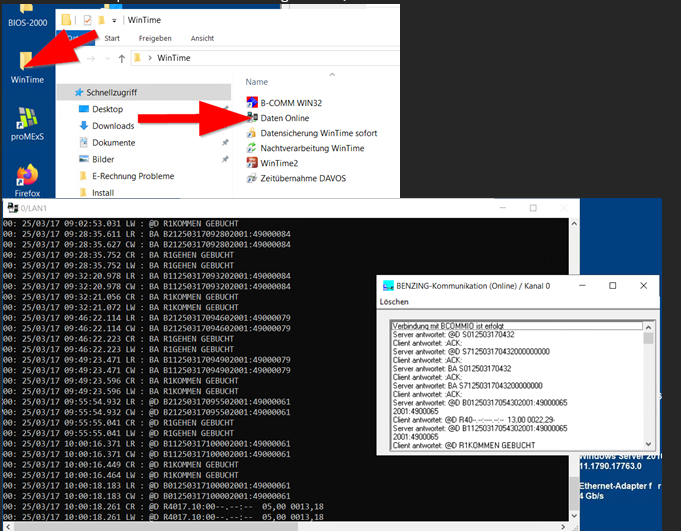Open the Start ribbon tab
This screenshot has height=531, width=681.
[112, 38]
